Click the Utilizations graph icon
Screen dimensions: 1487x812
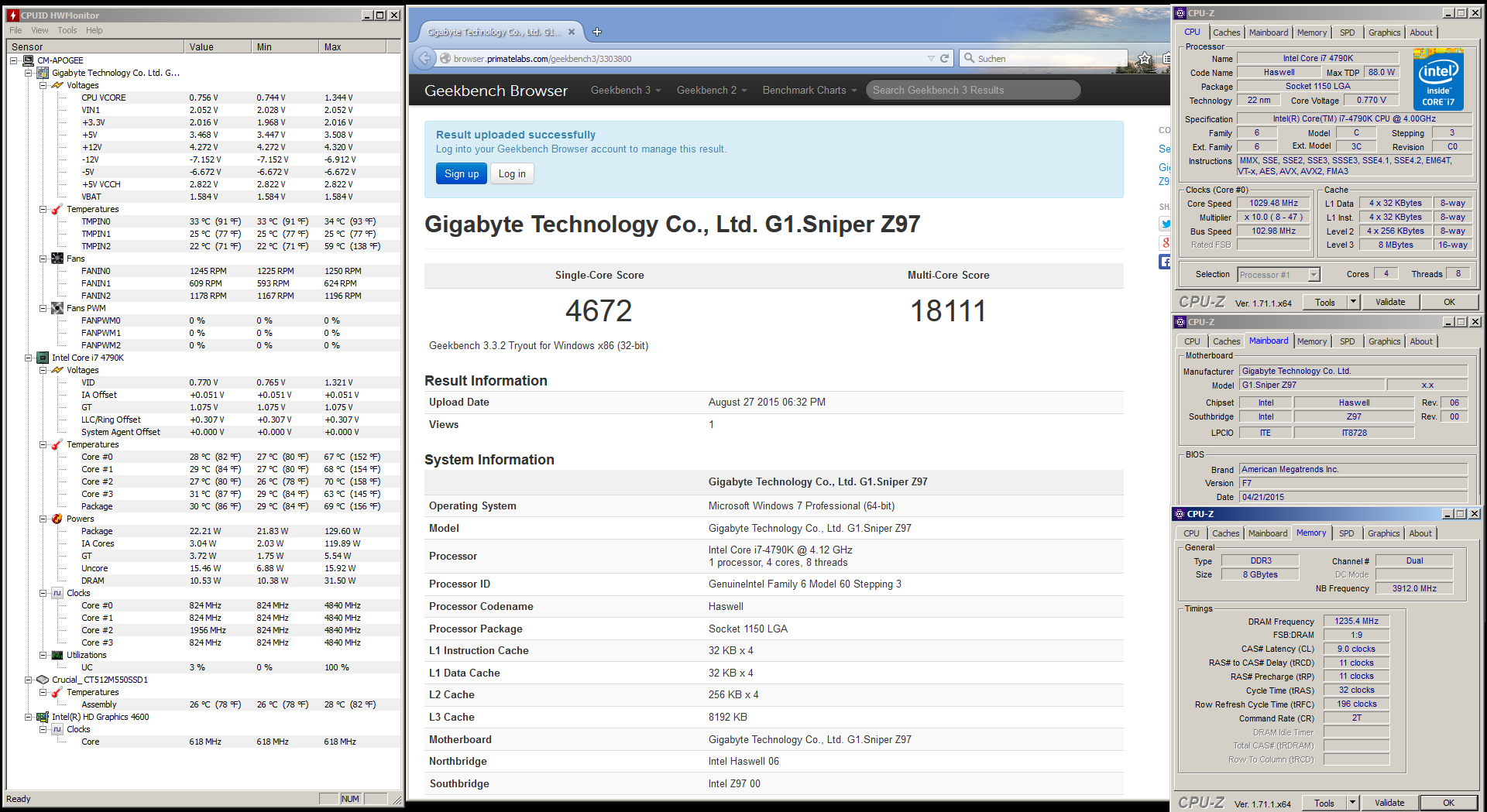(57, 655)
